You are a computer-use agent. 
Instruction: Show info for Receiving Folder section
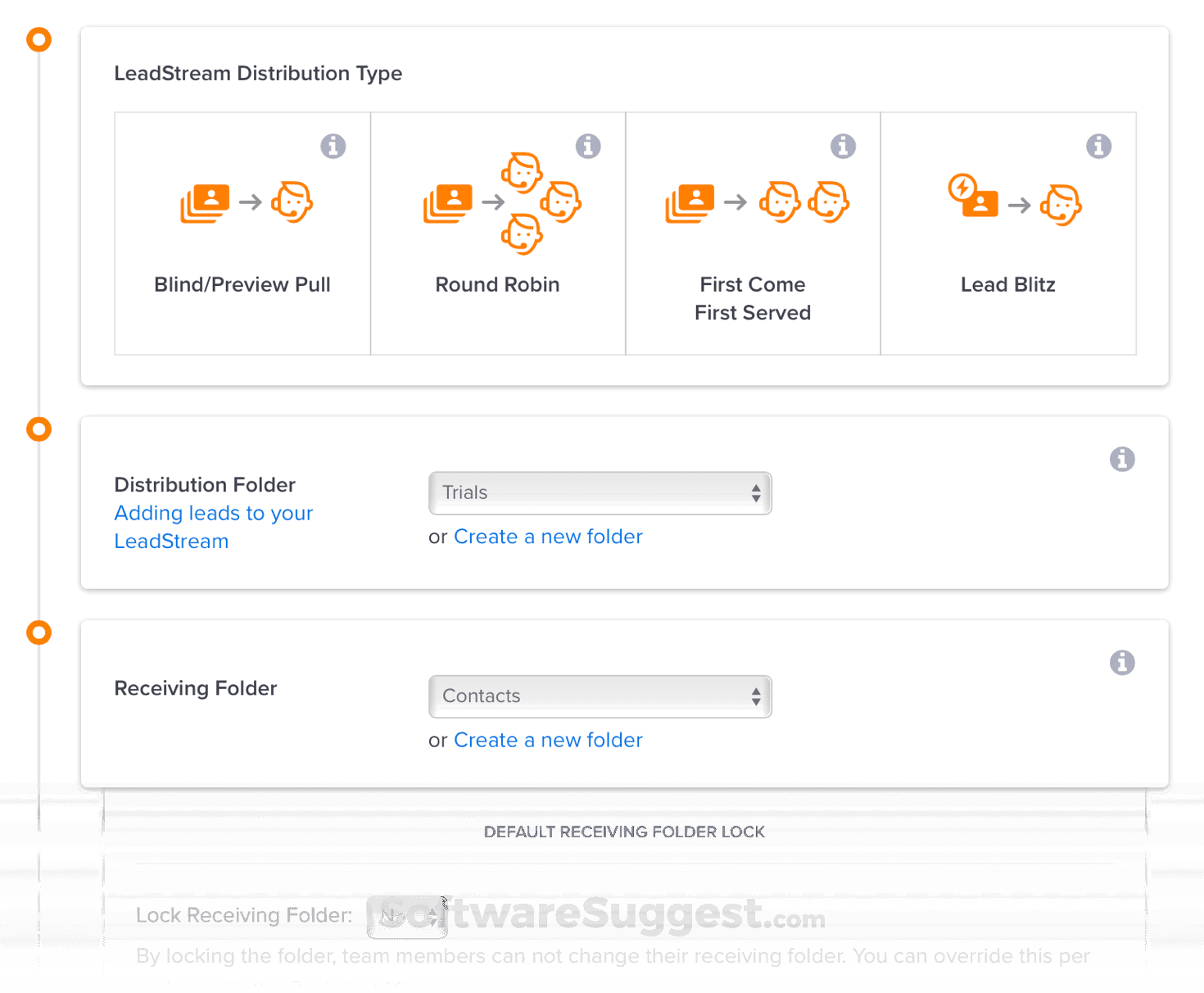1122,663
